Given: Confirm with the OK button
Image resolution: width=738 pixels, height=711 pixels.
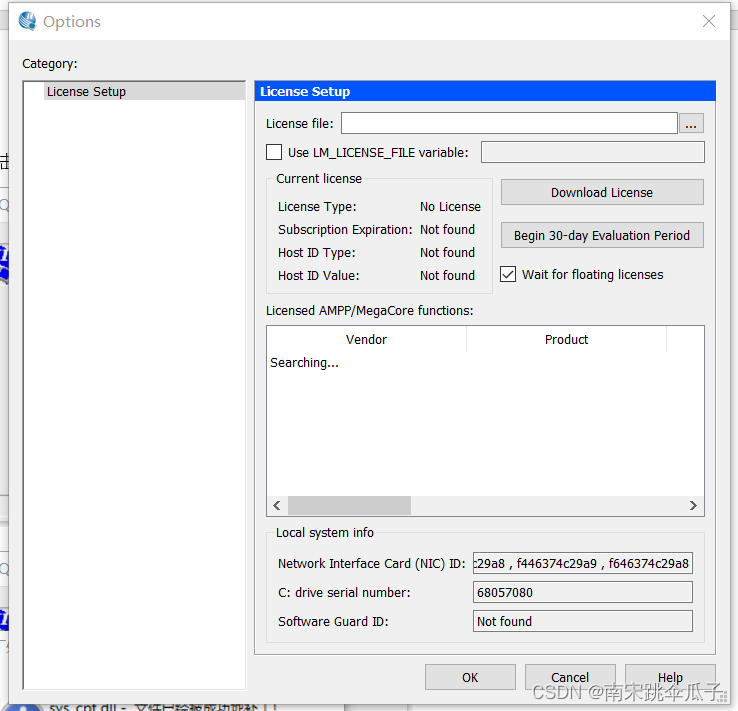Looking at the screenshot, I should (x=470, y=677).
